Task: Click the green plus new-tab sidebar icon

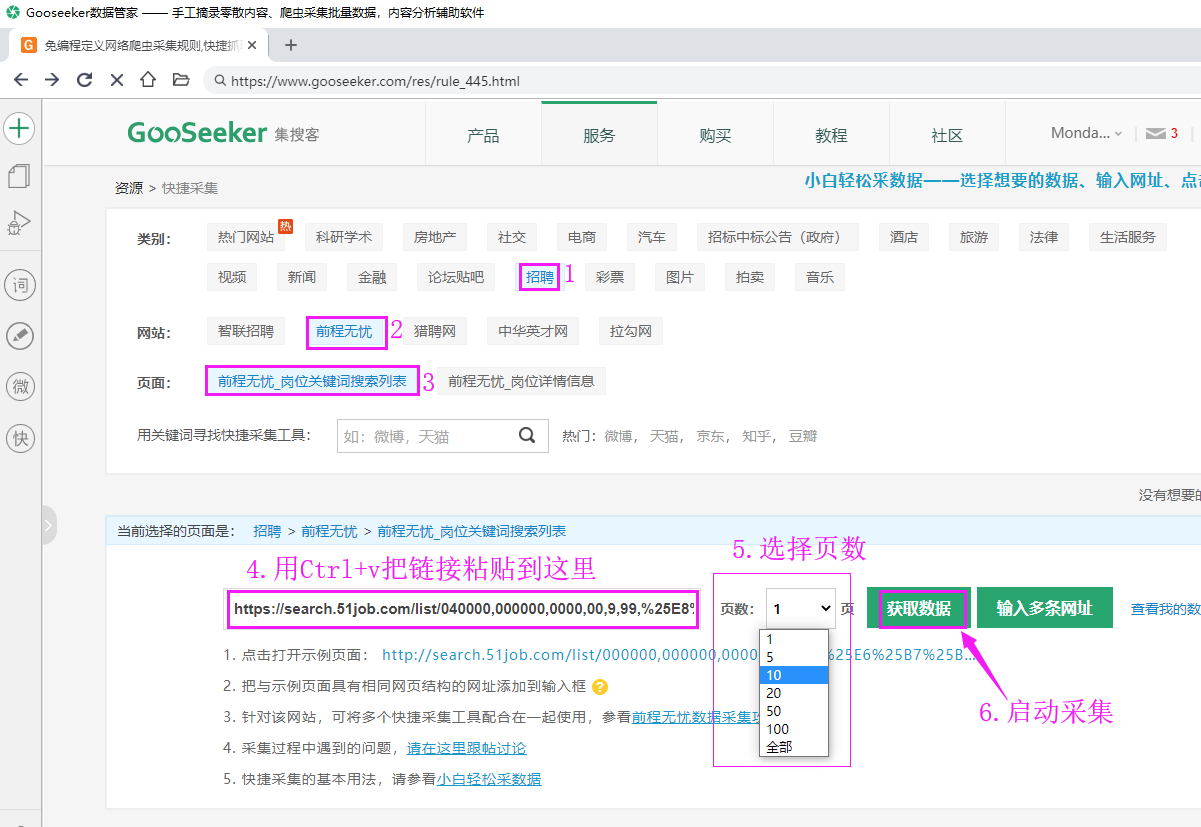Action: click(x=20, y=128)
